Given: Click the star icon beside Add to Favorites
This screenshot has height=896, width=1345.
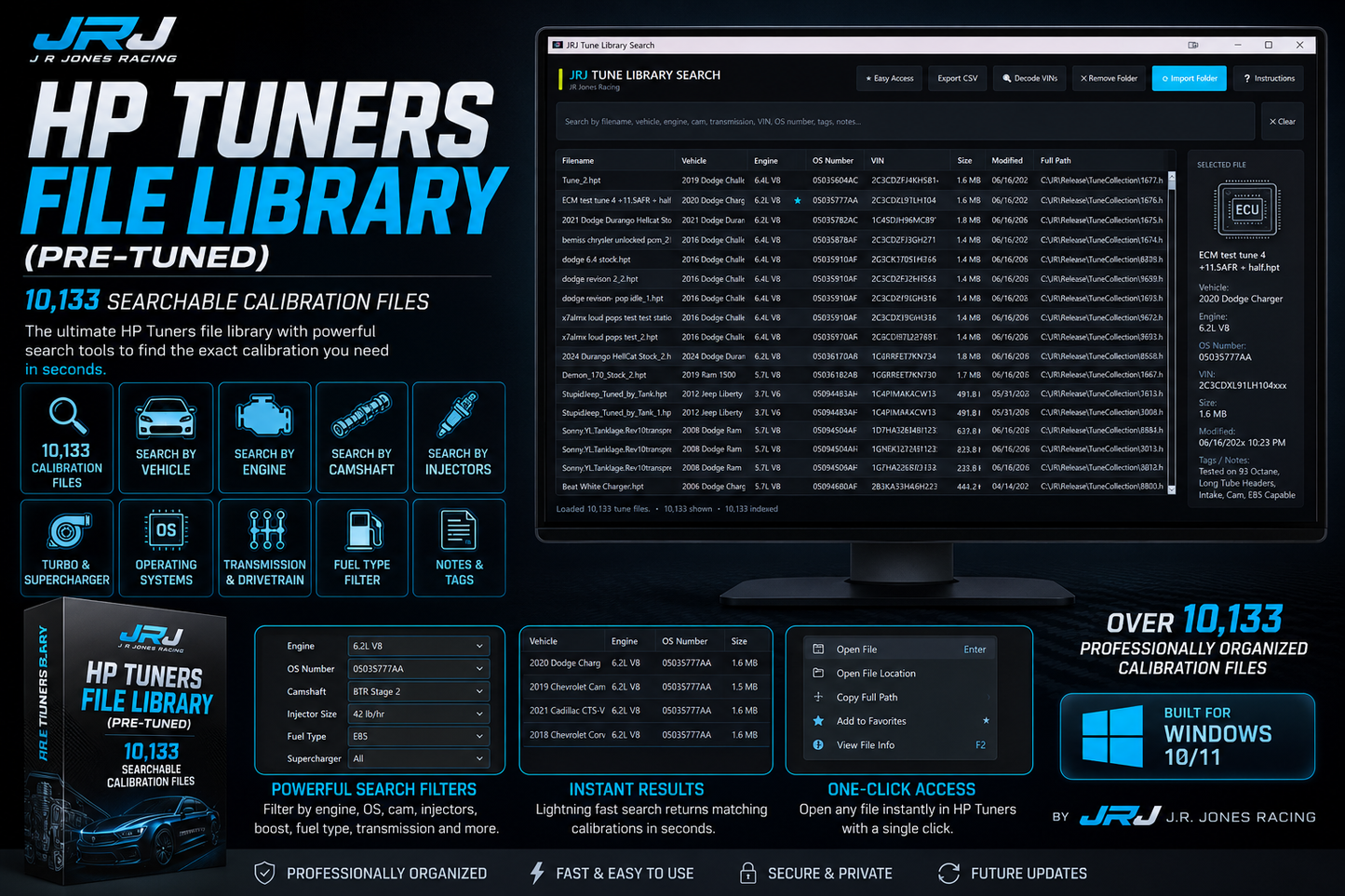Looking at the screenshot, I should click(818, 721).
